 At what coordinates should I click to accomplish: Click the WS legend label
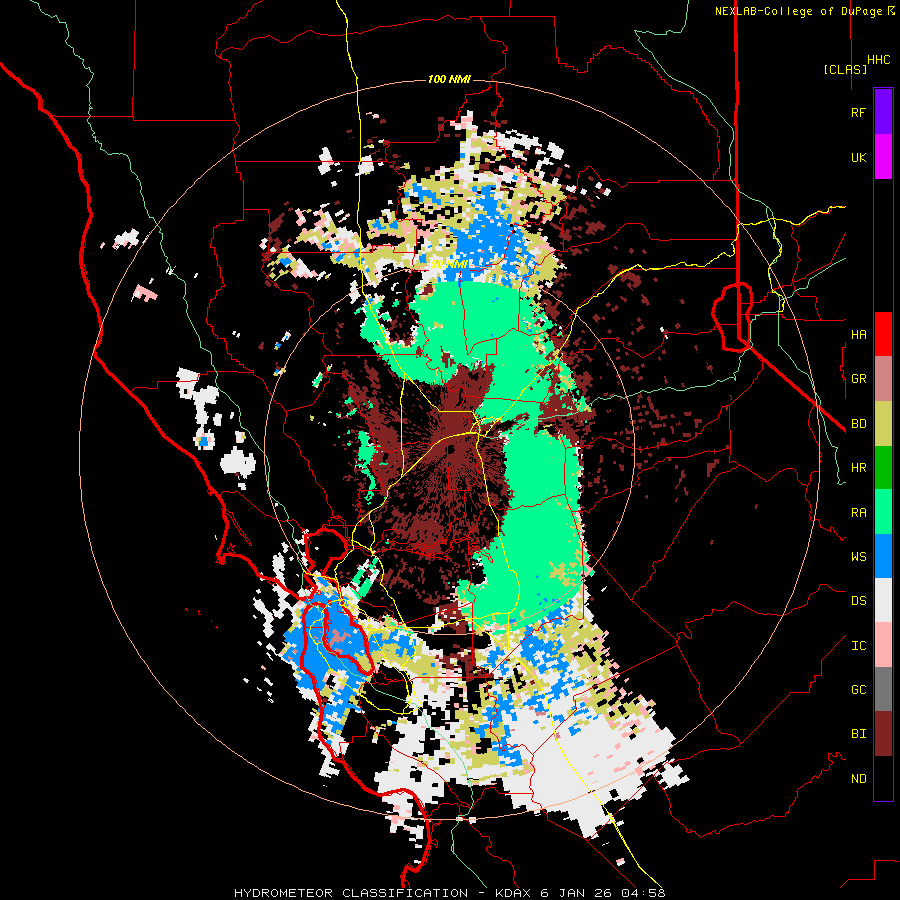(x=858, y=556)
